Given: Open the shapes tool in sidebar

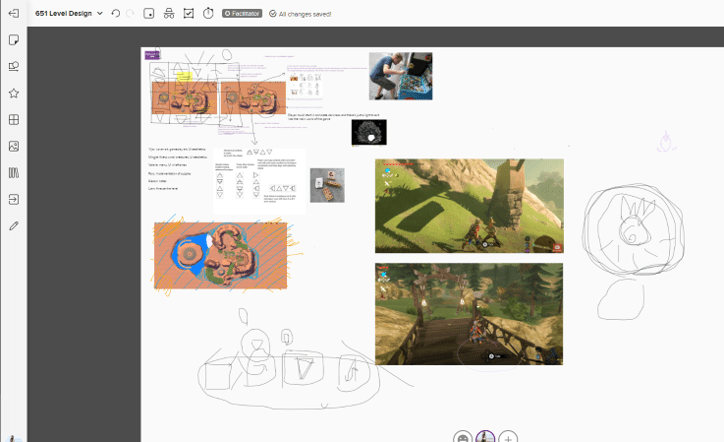Looking at the screenshot, I should (x=14, y=67).
